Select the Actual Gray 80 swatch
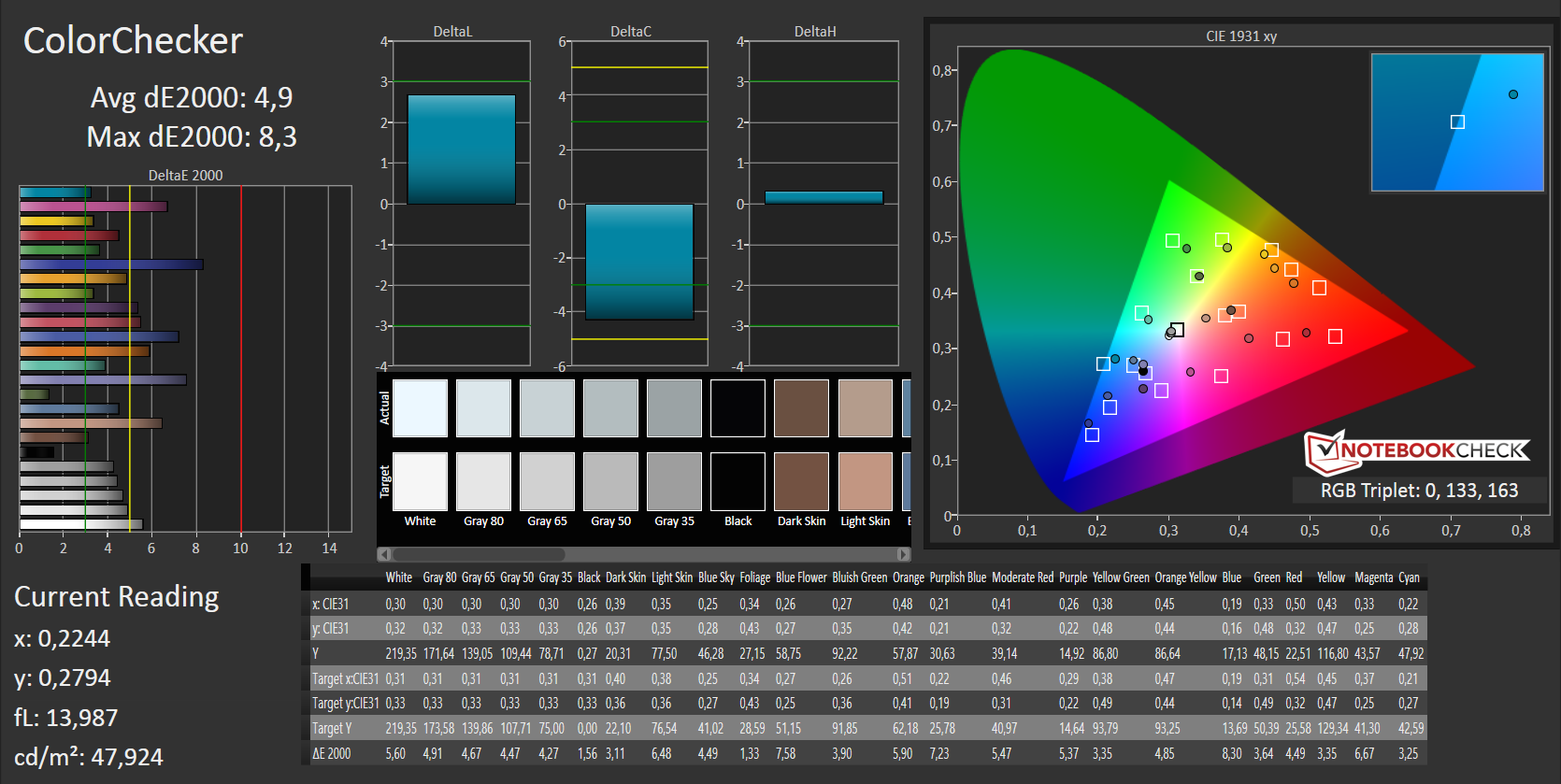1561x784 pixels. [483, 408]
